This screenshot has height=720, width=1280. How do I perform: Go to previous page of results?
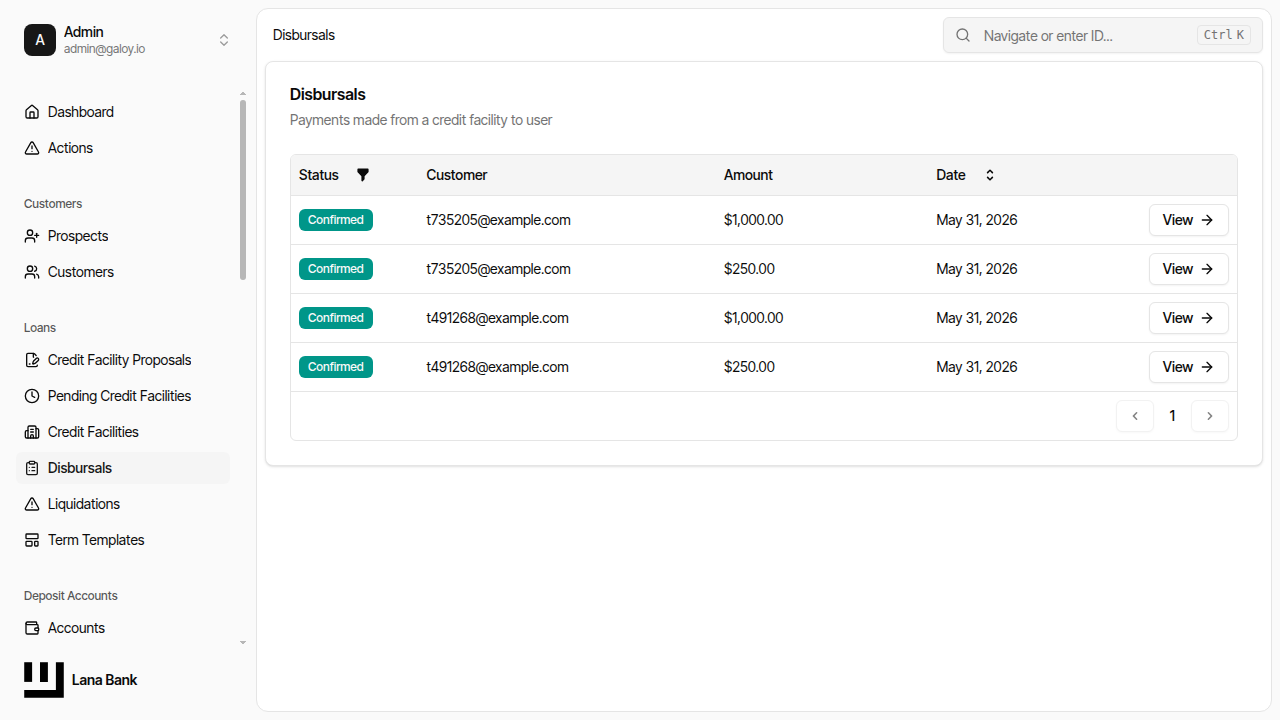point(1135,416)
